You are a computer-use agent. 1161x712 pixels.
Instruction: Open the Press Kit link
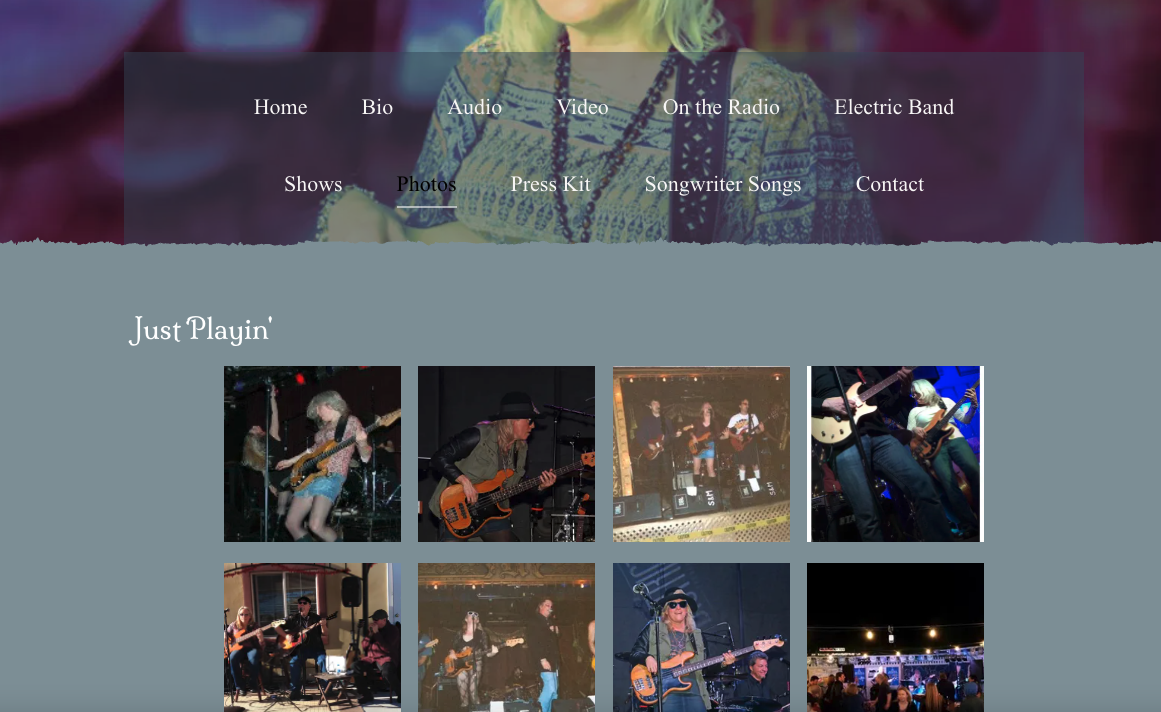click(x=550, y=184)
